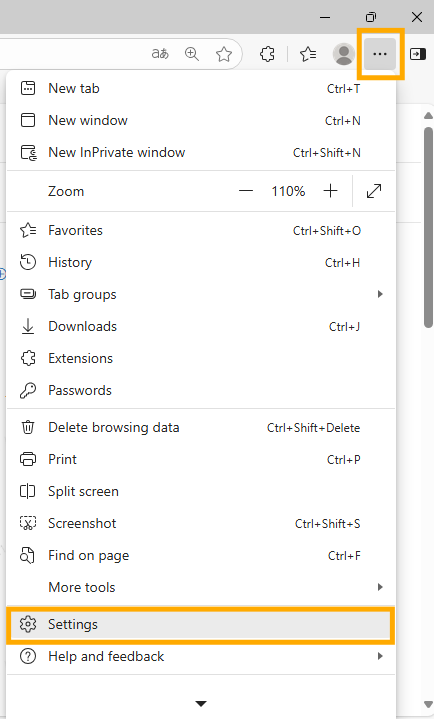The image size is (434, 719).
Task: Expand the More tools submenu arrow
Action: coord(380,587)
